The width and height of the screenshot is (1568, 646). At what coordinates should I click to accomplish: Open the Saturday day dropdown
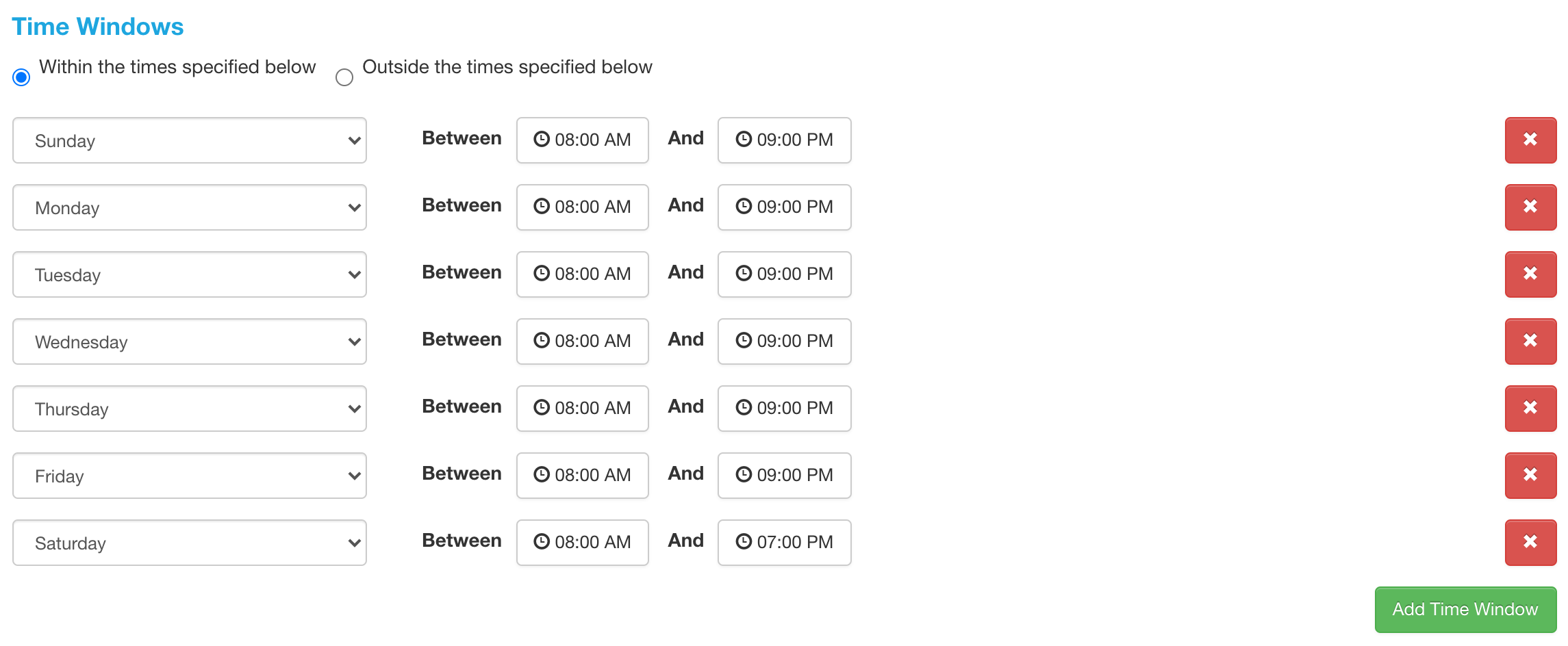pyautogui.click(x=190, y=543)
